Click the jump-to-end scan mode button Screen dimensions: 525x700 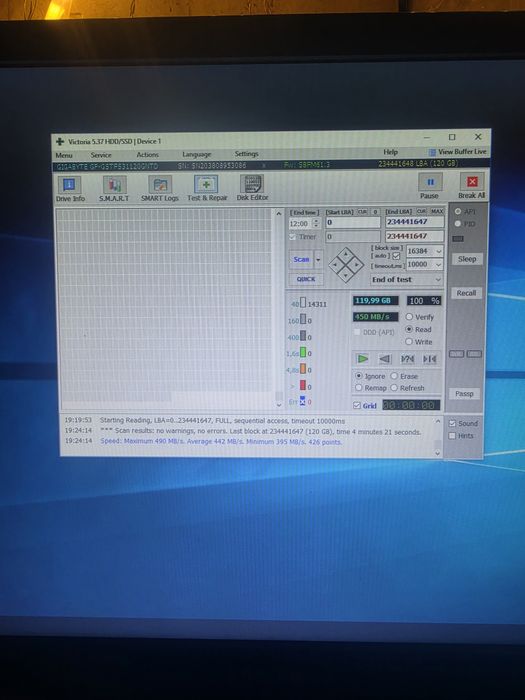[429, 359]
